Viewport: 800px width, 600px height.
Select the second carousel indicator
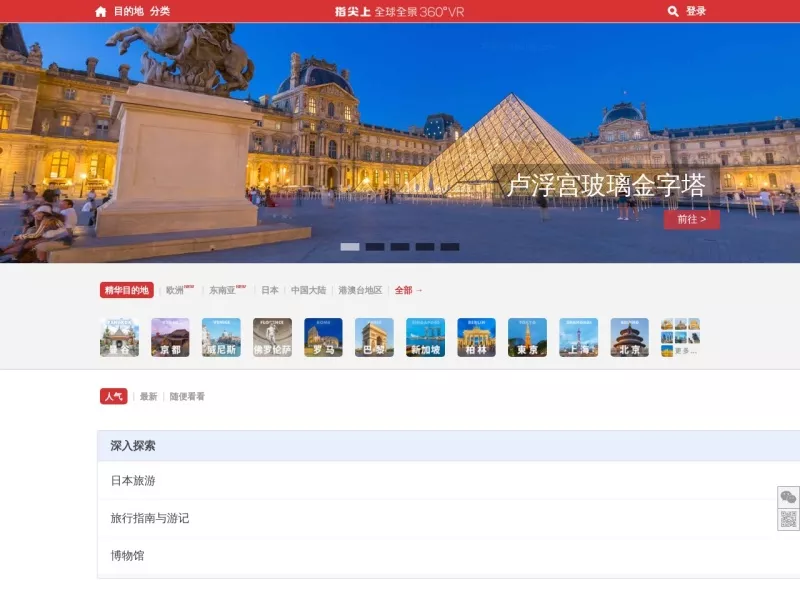375,247
